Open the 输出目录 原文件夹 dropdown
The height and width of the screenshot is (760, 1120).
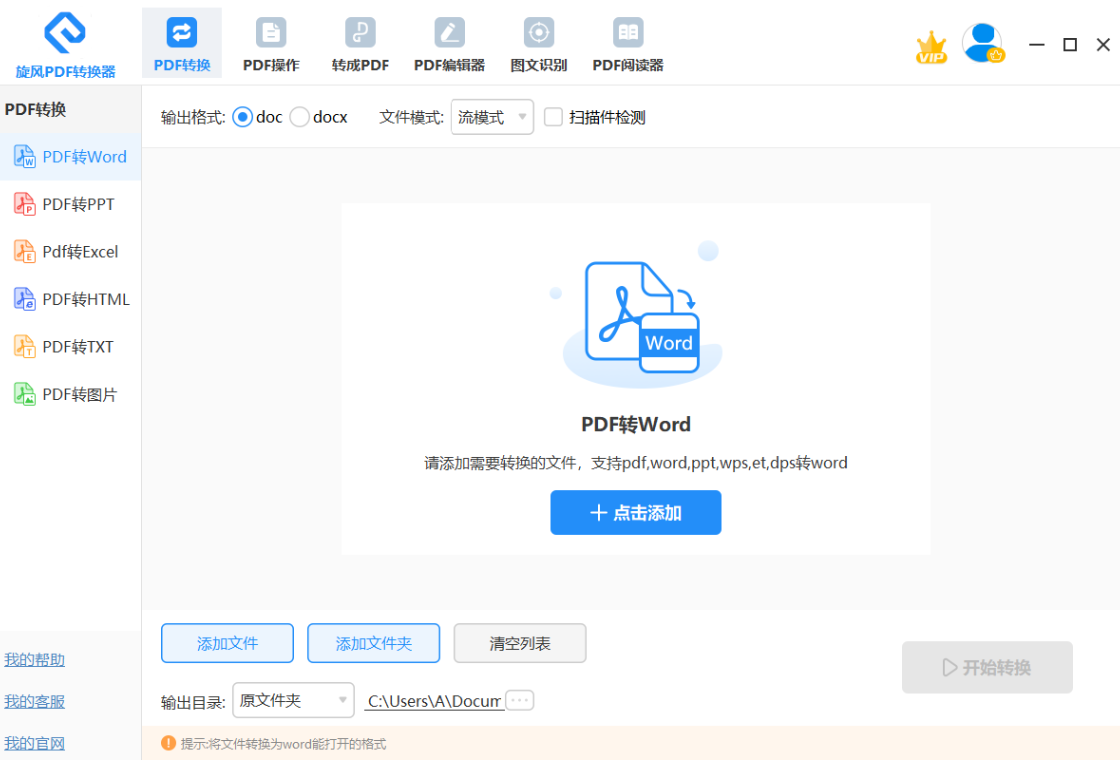(293, 701)
